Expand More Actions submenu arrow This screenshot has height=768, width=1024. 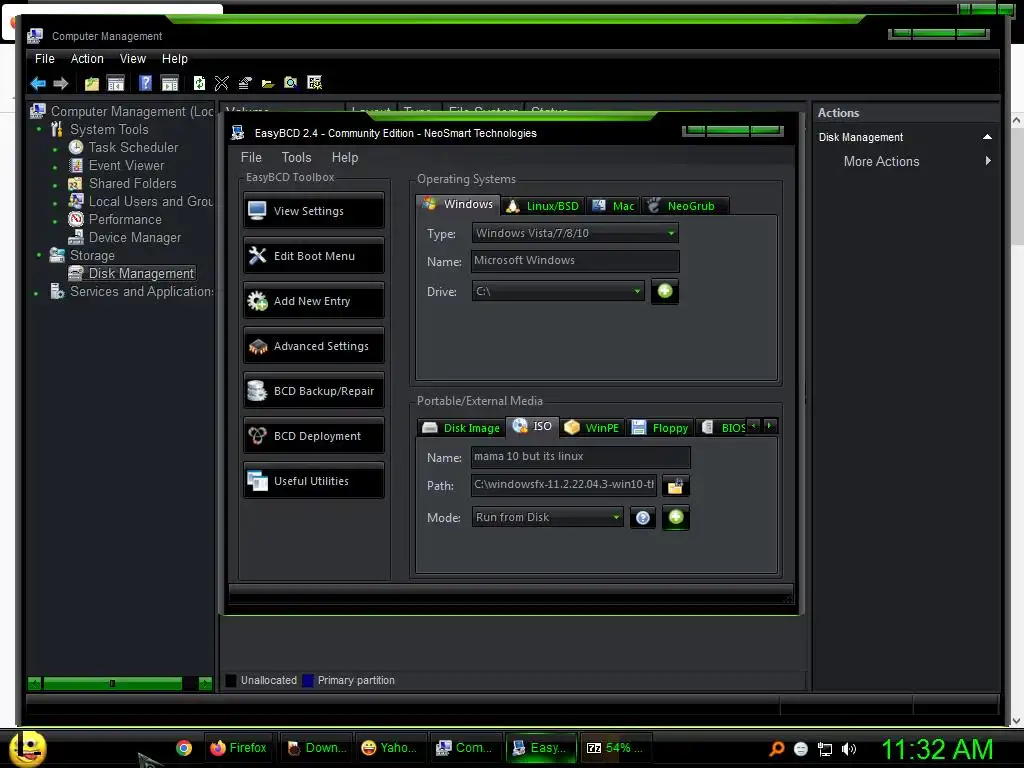(x=988, y=161)
